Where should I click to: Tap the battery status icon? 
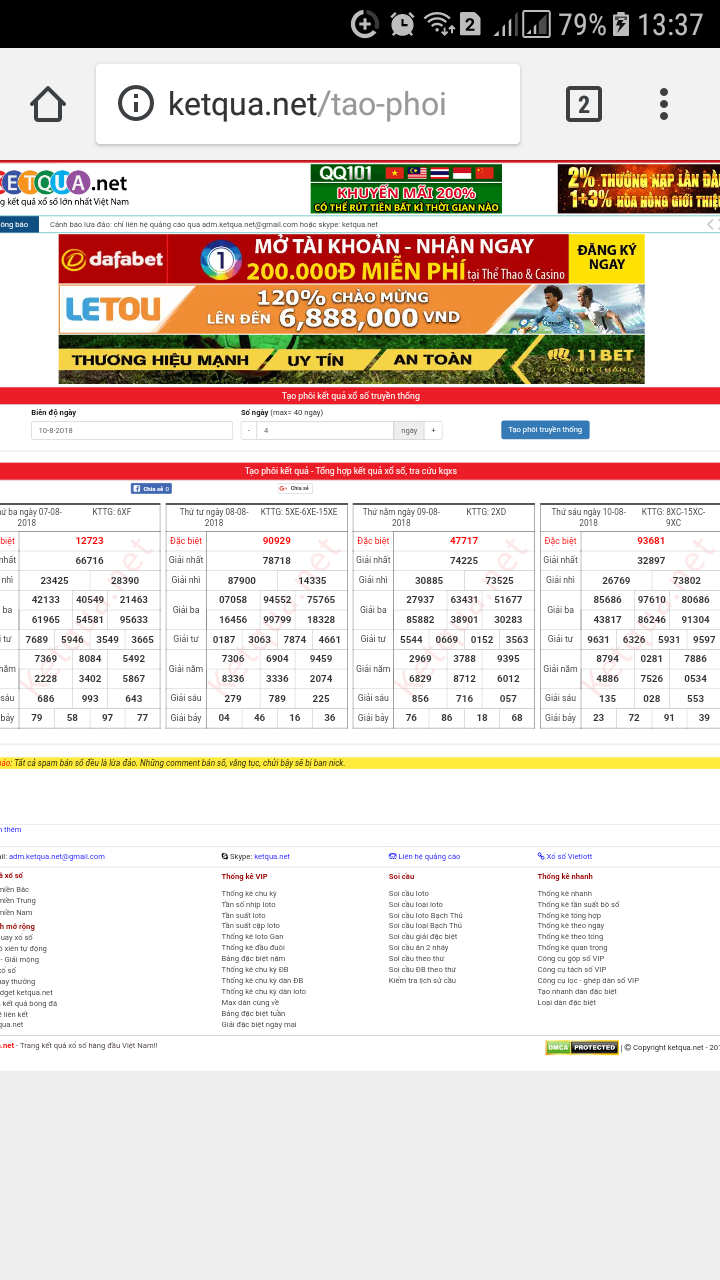621,23
